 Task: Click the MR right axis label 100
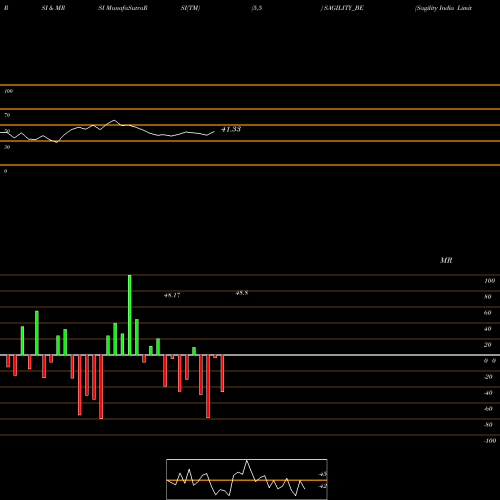click(x=489, y=281)
